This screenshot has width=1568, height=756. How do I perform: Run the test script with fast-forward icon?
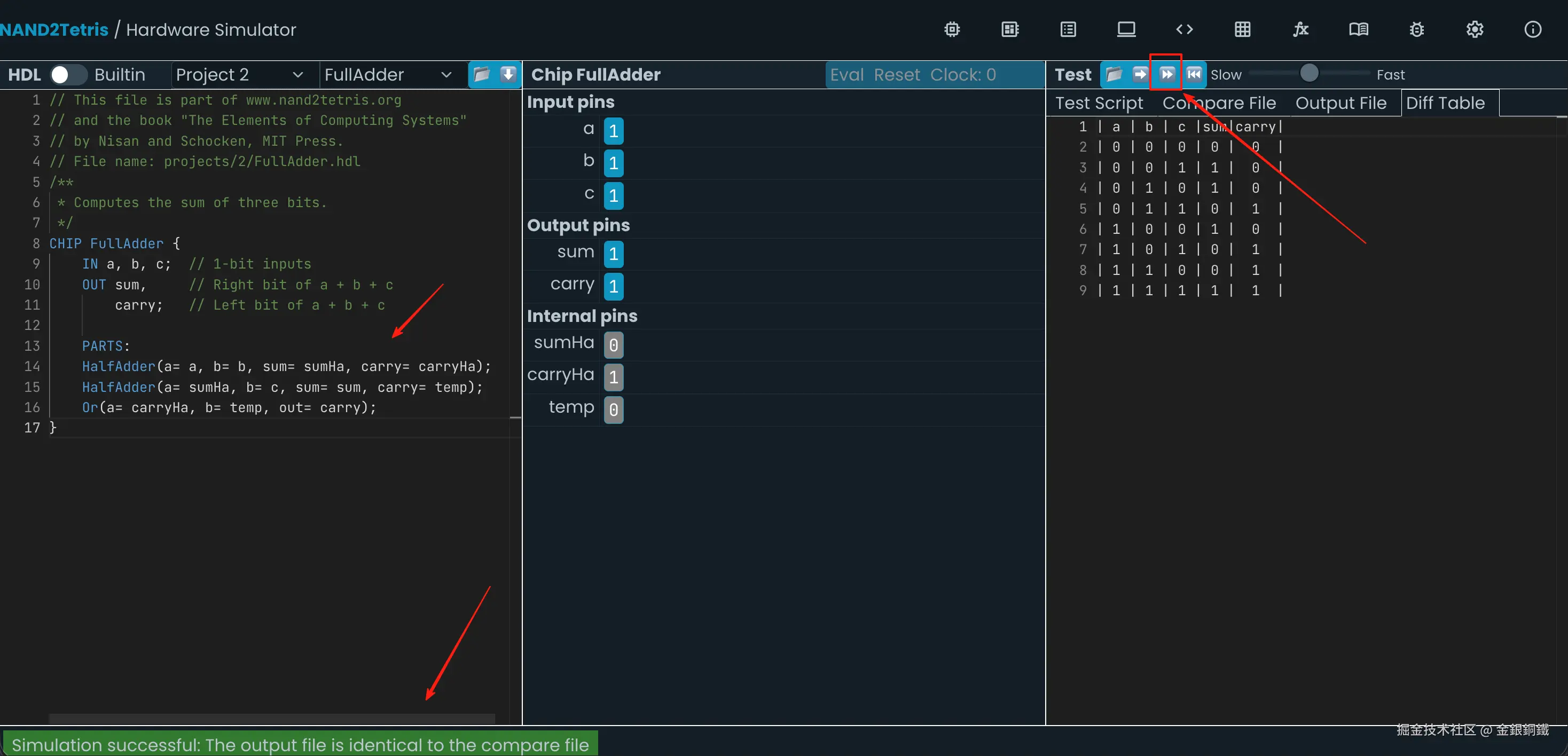[x=1166, y=74]
